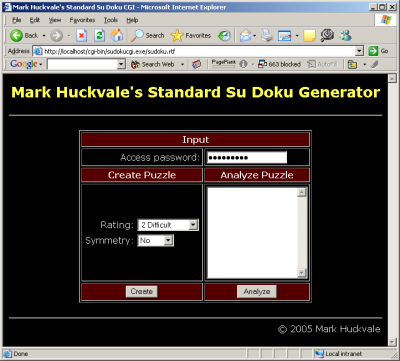Click in the Access password field
Screen dimensions: 400x361
246,157
